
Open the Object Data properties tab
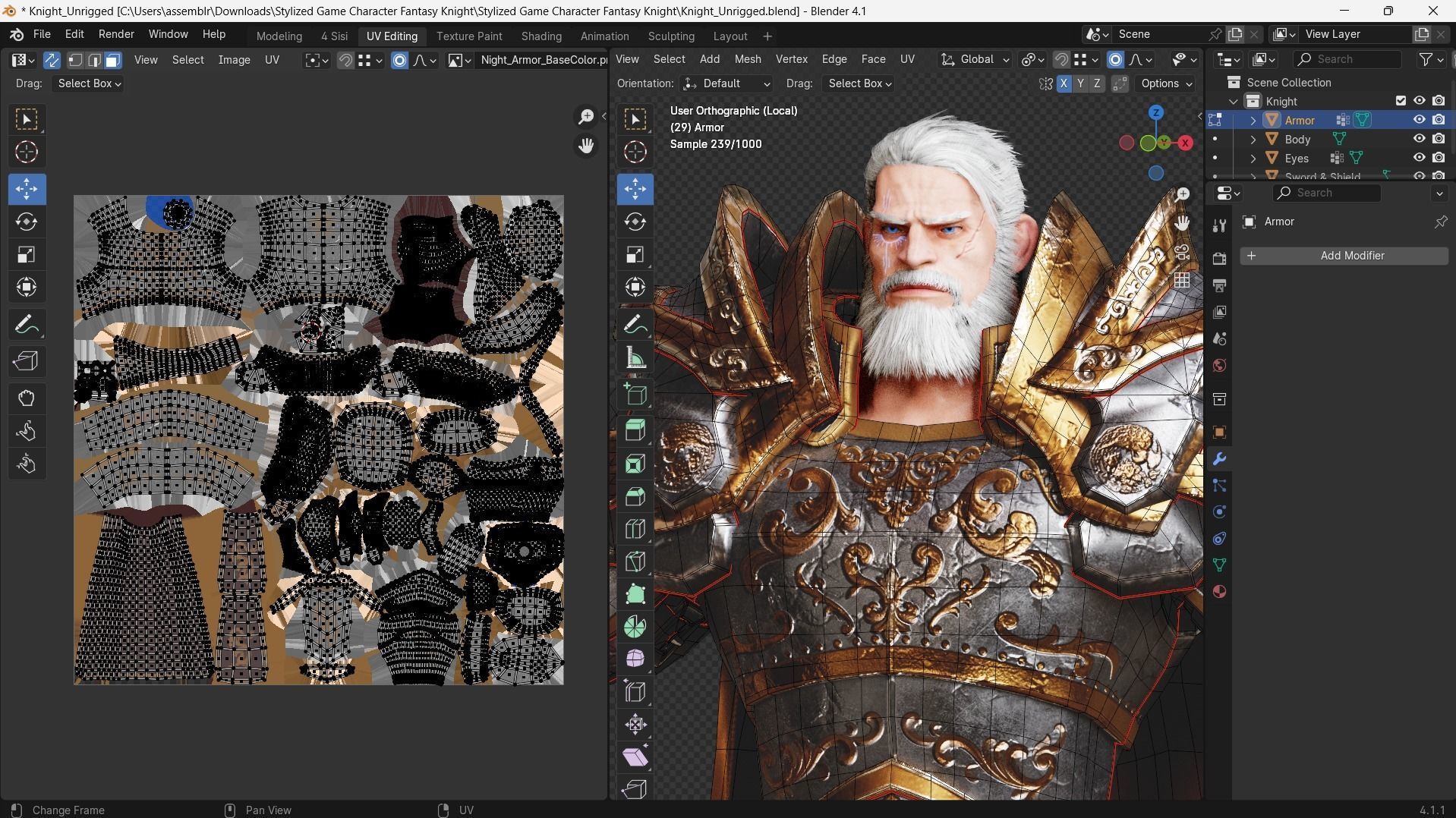(1219, 565)
